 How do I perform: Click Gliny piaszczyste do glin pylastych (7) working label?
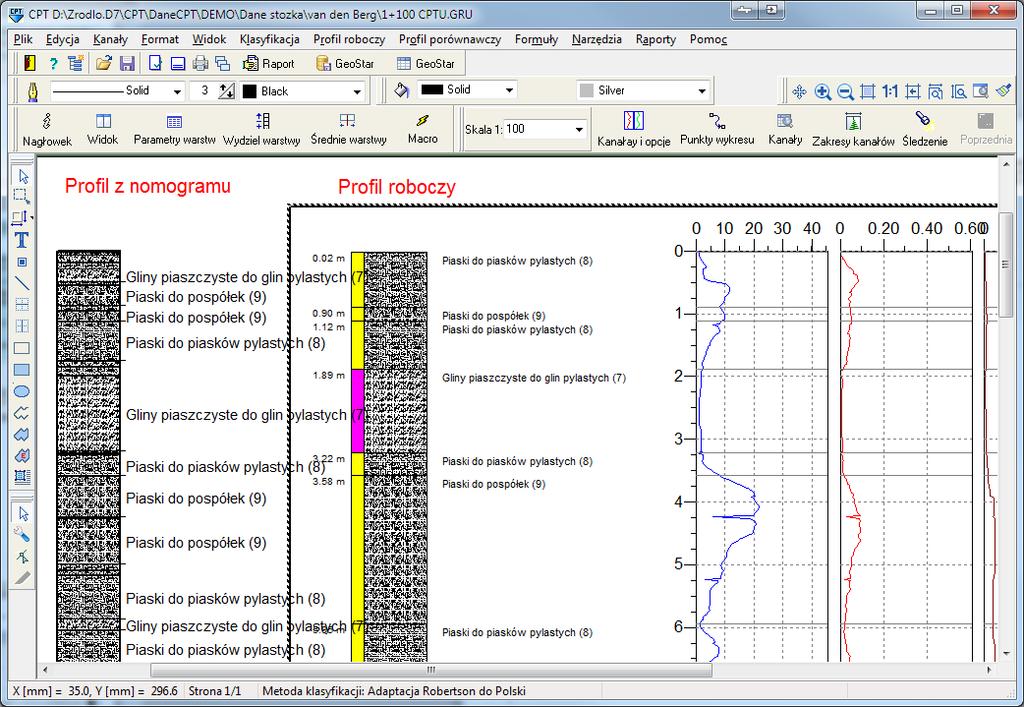534,378
